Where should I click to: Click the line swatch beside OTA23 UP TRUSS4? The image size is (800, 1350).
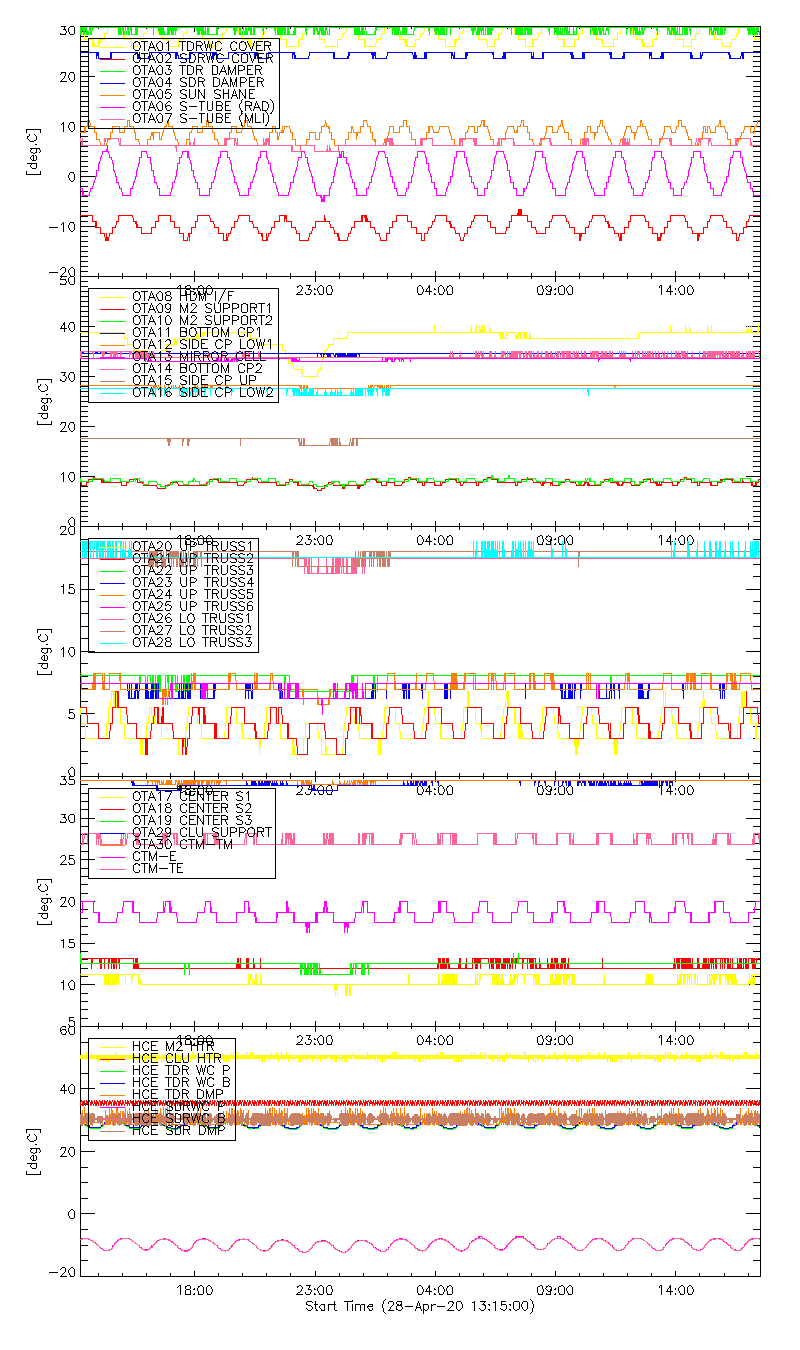[110, 582]
